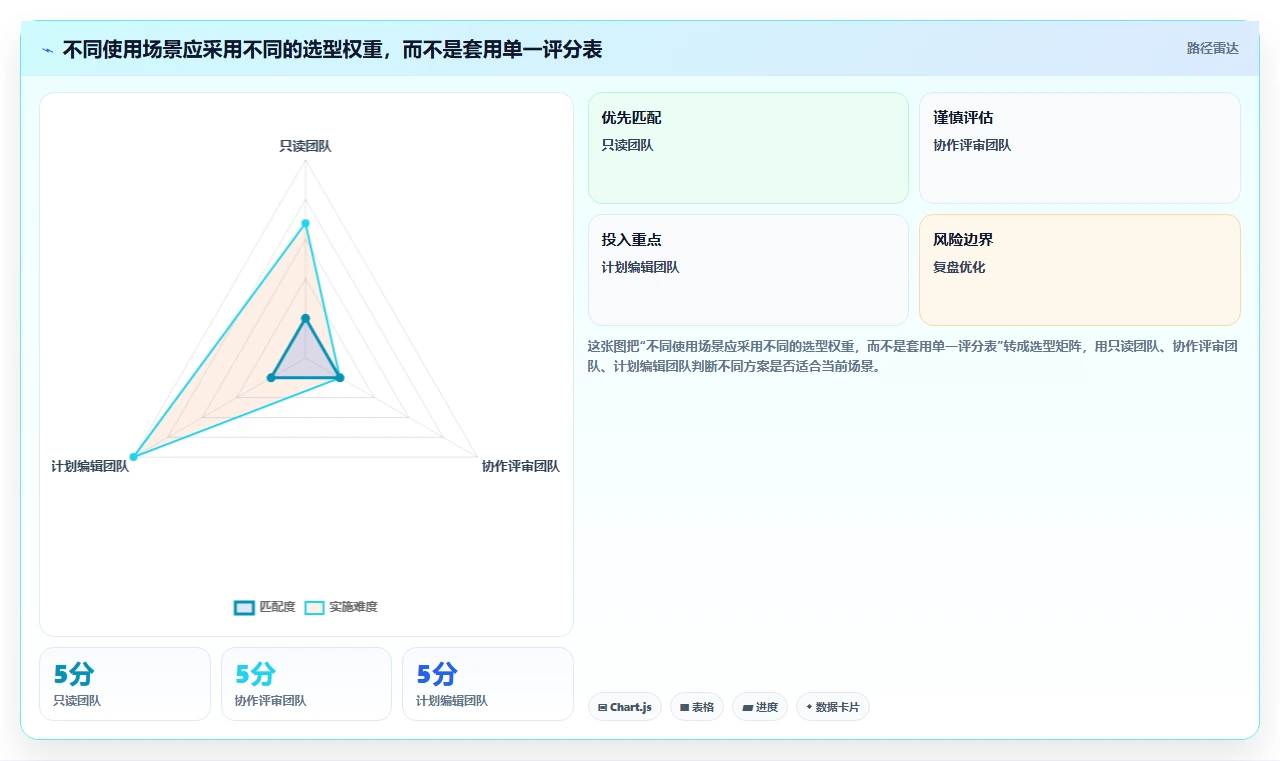The image size is (1280, 761).
Task: Click 只读团队 text in 优先匹配 card
Action: tap(627, 145)
